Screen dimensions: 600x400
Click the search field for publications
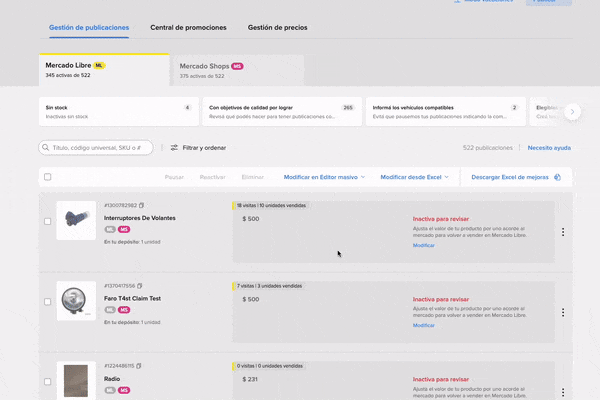[96, 148]
